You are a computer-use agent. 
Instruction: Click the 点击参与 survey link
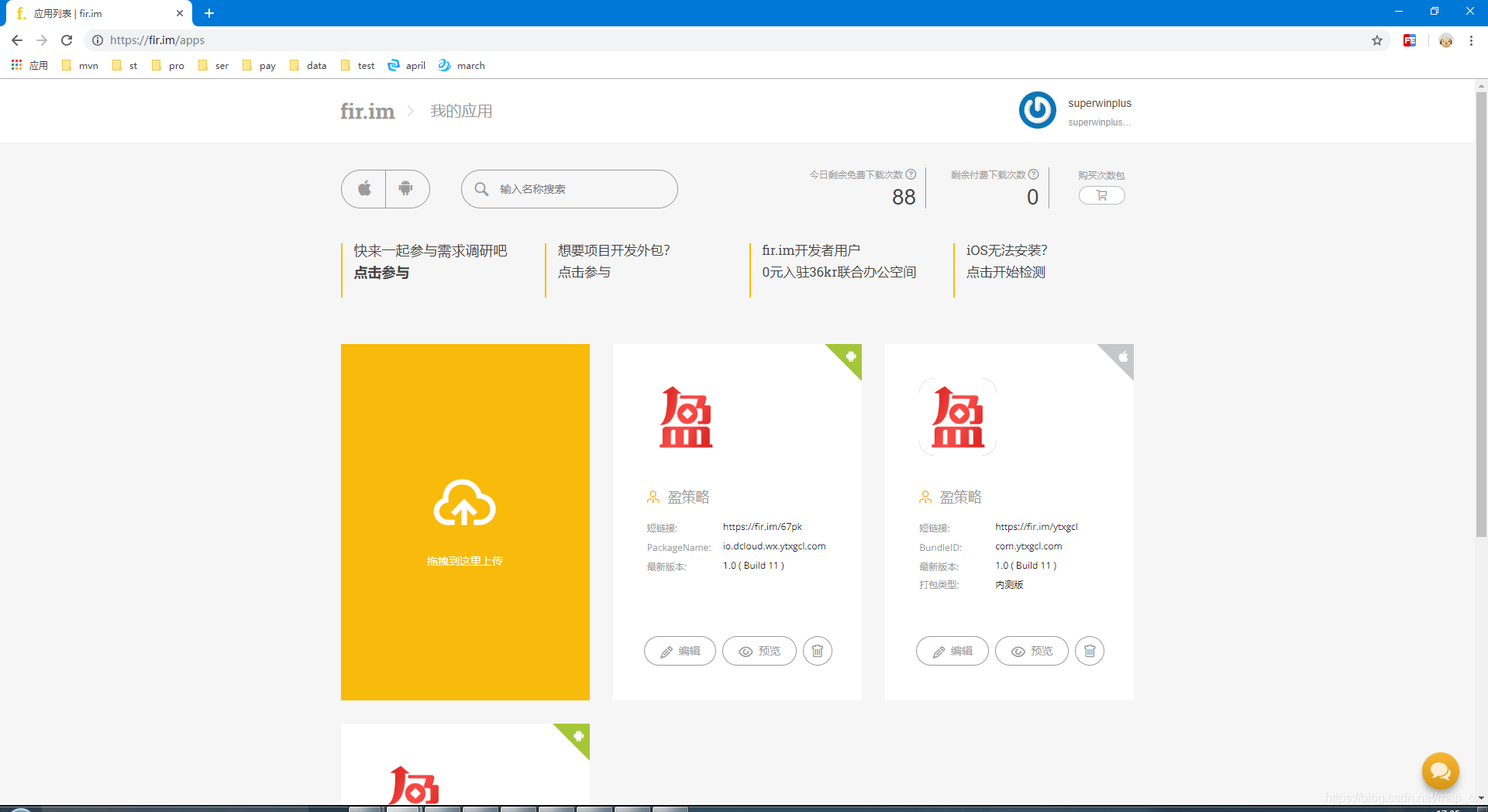point(381,273)
